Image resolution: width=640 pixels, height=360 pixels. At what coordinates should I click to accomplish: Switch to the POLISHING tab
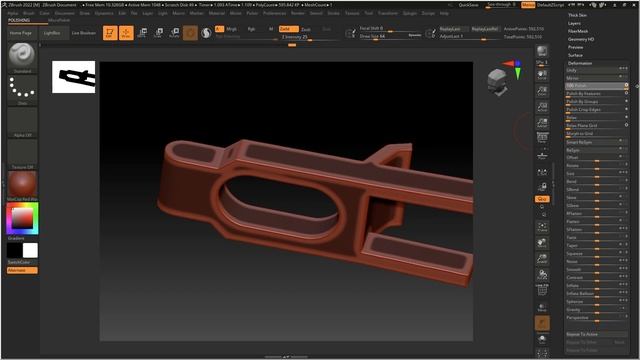(19, 20)
